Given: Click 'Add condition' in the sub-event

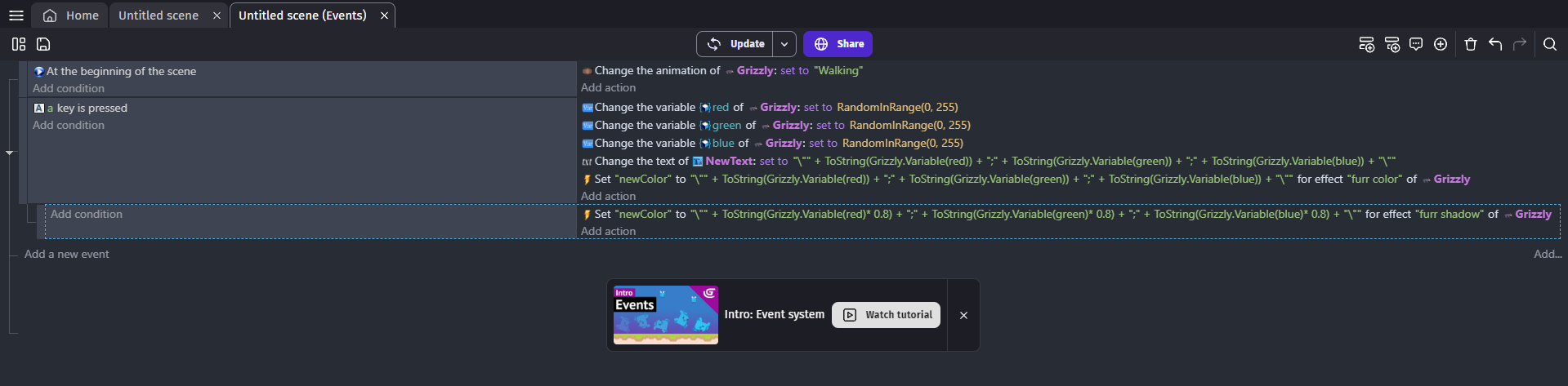Looking at the screenshot, I should [x=87, y=214].
